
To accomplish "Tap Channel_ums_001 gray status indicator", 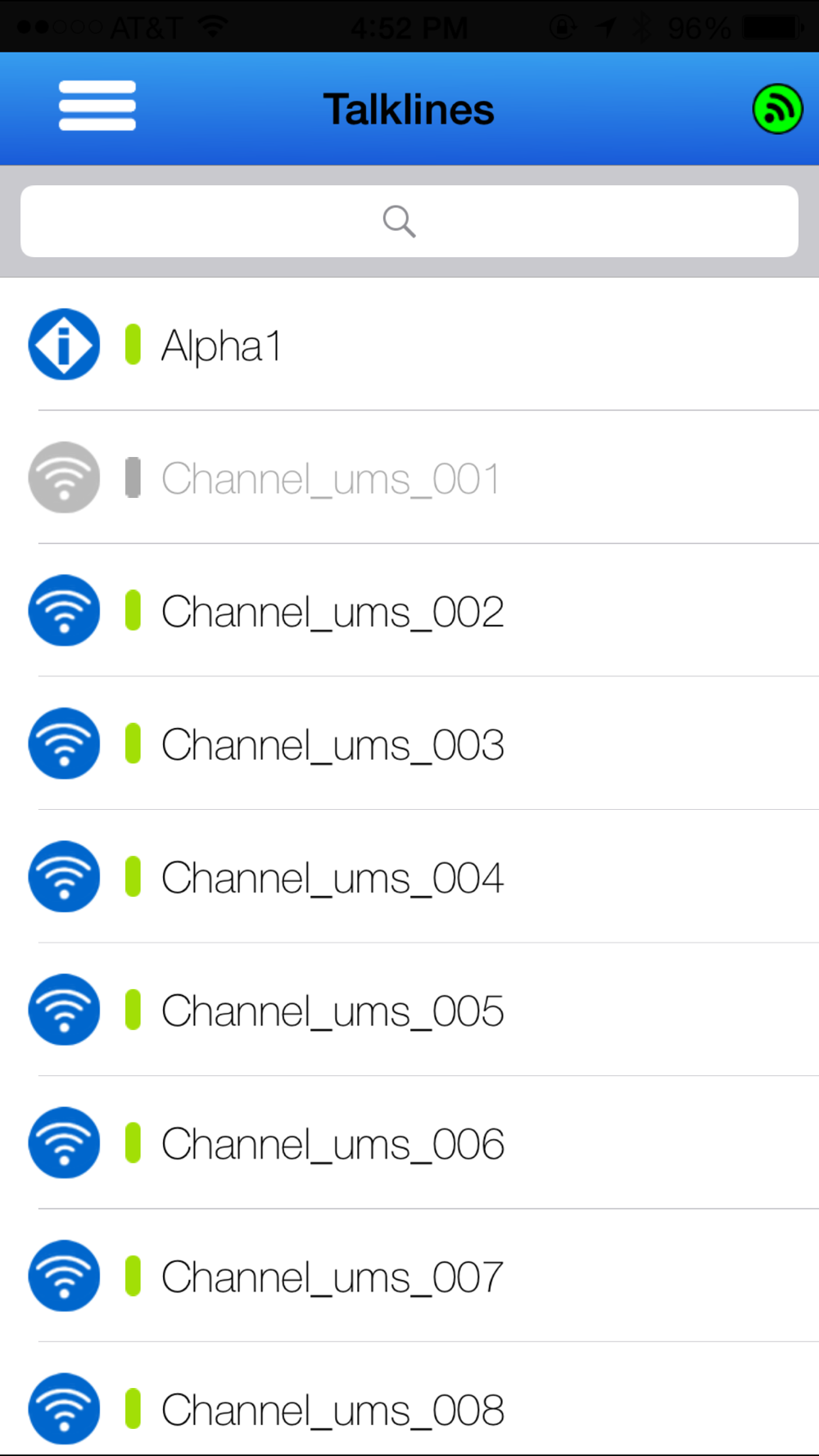I will click(x=133, y=477).
